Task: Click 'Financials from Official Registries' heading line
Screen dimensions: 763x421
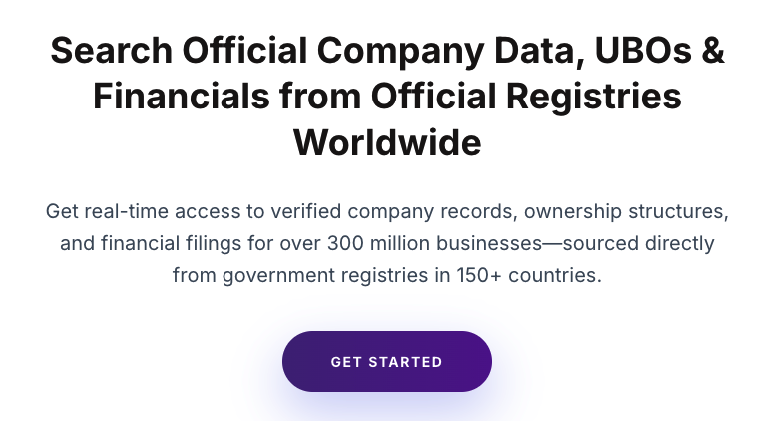Action: tap(387, 96)
